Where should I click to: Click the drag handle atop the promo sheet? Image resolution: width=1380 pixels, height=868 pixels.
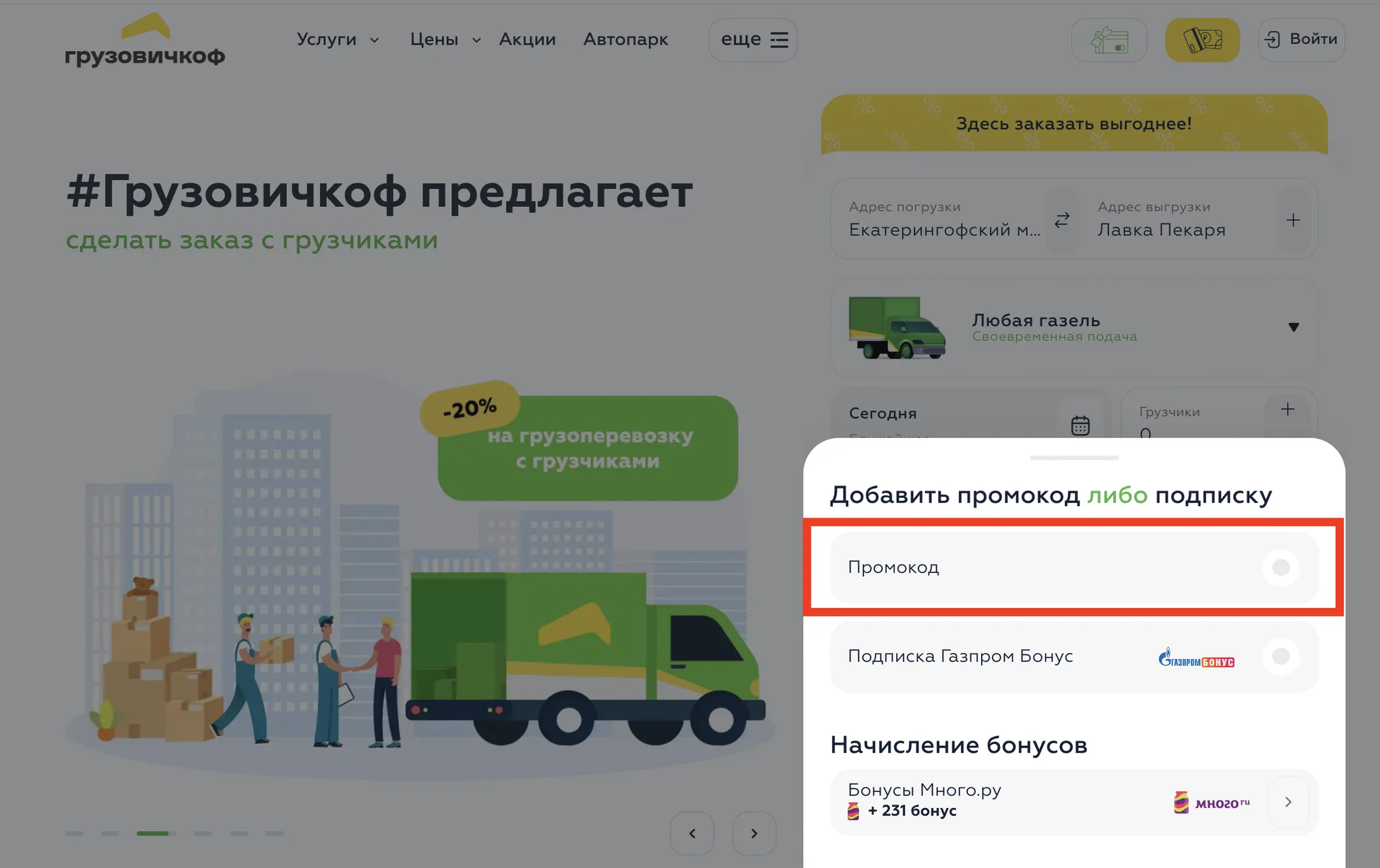1074,458
